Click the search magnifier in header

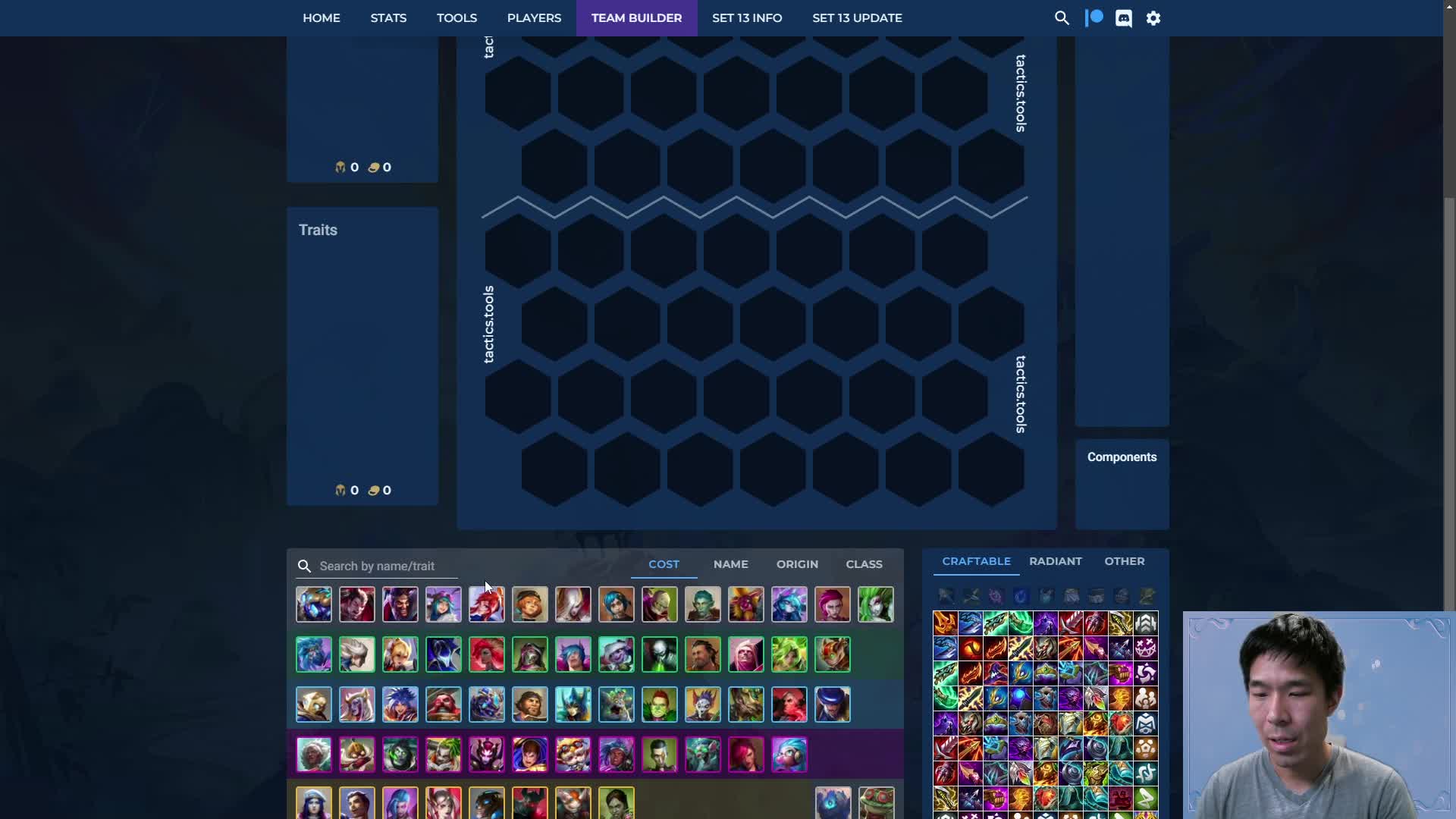[1062, 18]
